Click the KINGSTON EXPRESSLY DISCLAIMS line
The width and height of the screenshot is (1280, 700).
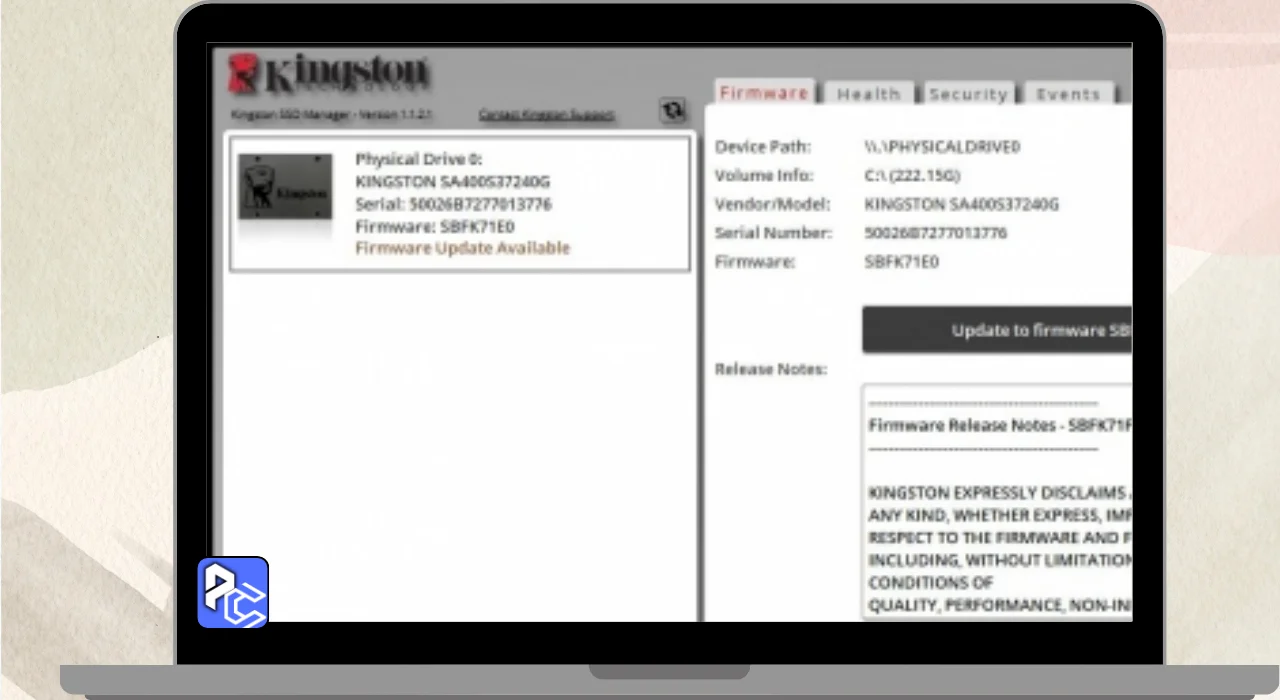point(1000,493)
